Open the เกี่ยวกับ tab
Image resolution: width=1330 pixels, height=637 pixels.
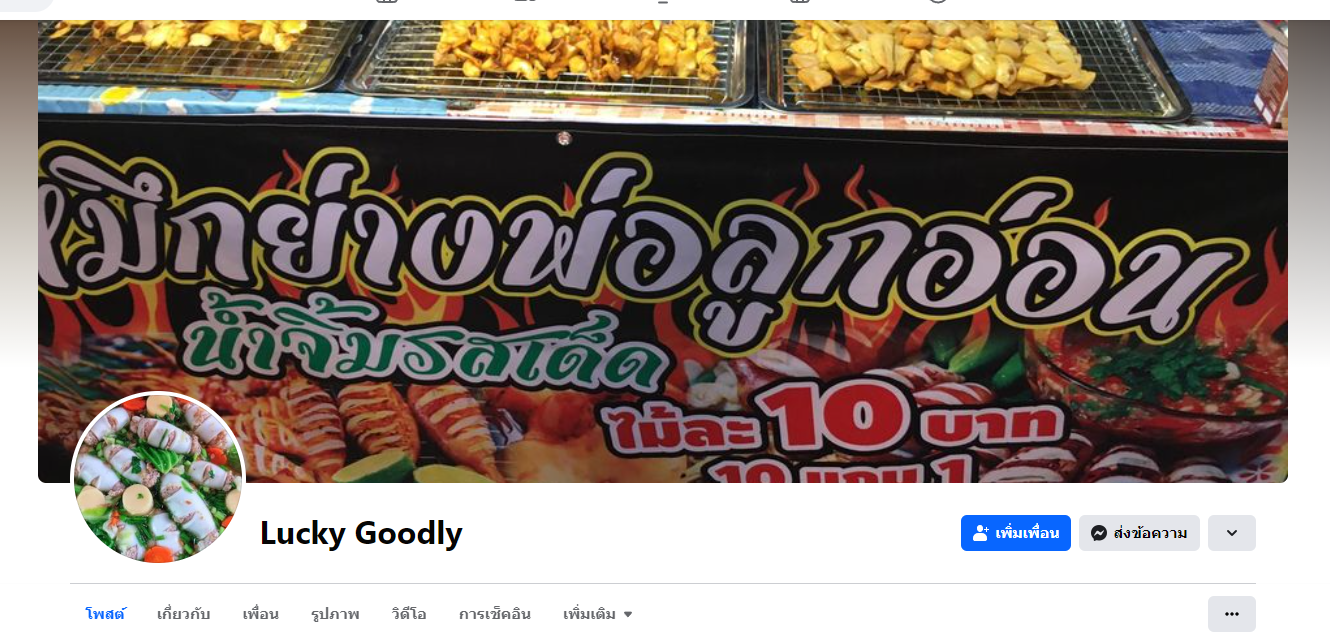tap(184, 614)
